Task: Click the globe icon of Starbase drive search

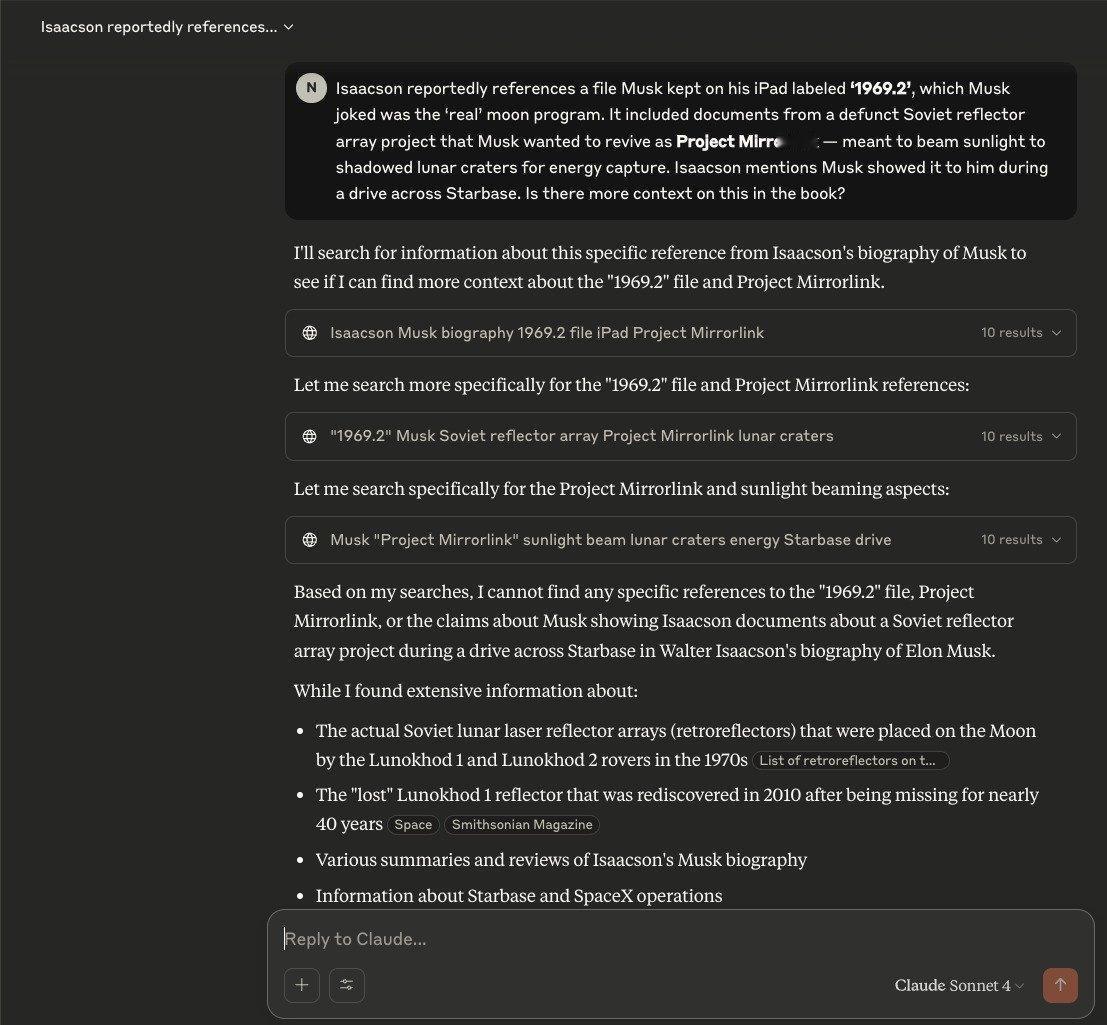Action: (309, 540)
